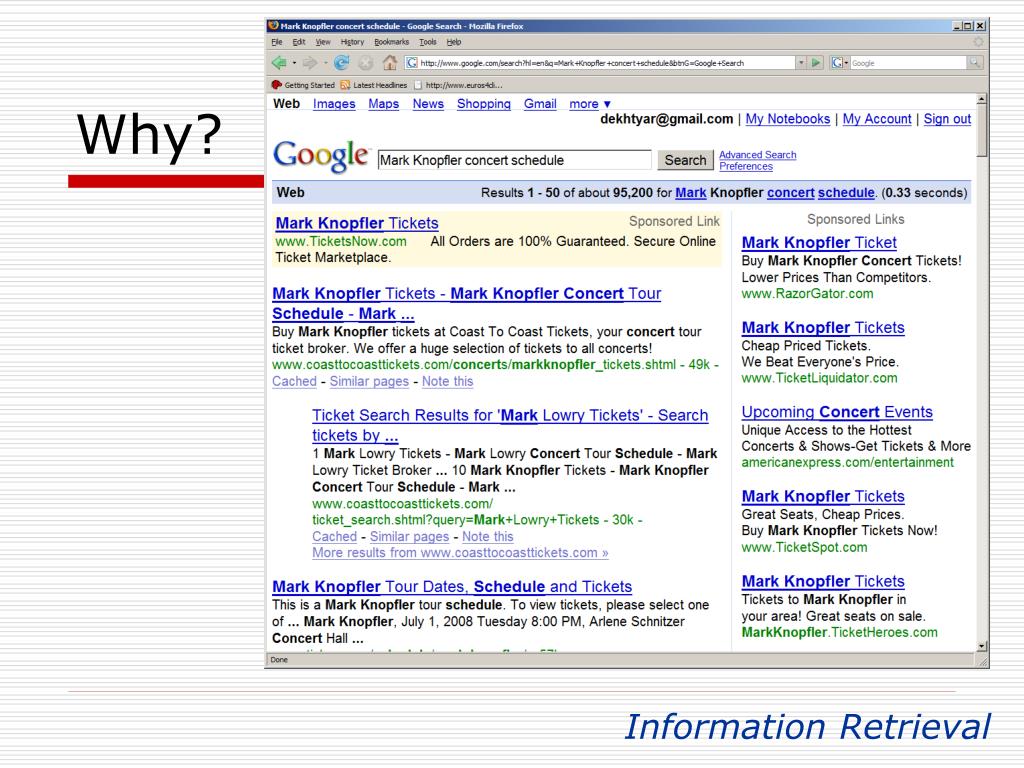Open the Preferences link

pyautogui.click(x=746, y=167)
